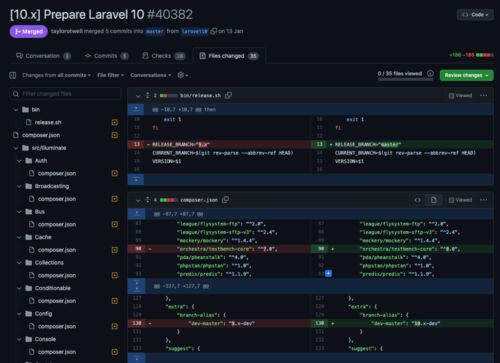Open the Broadcasting composer.json file
500x363 pixels.
point(57,199)
